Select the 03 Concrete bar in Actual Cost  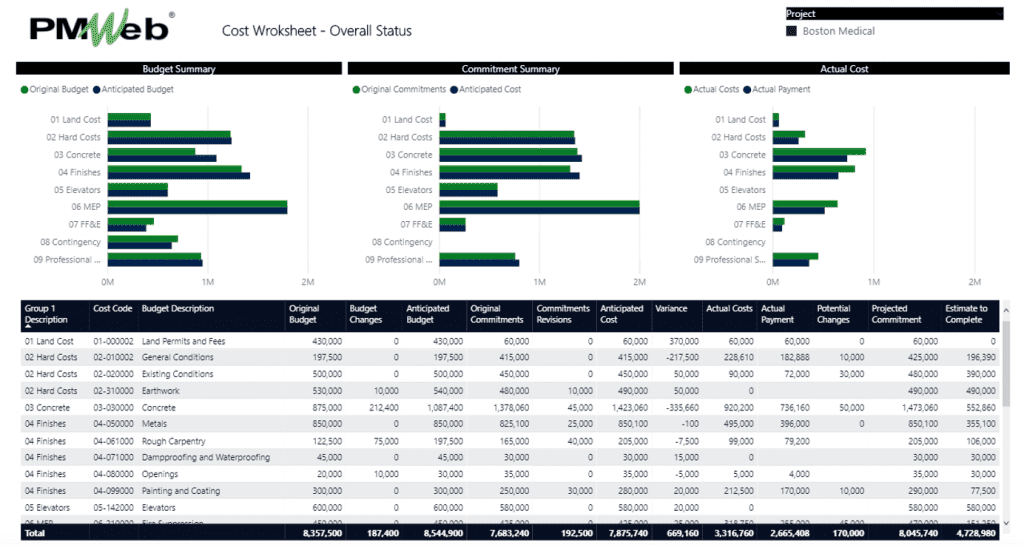(819, 155)
